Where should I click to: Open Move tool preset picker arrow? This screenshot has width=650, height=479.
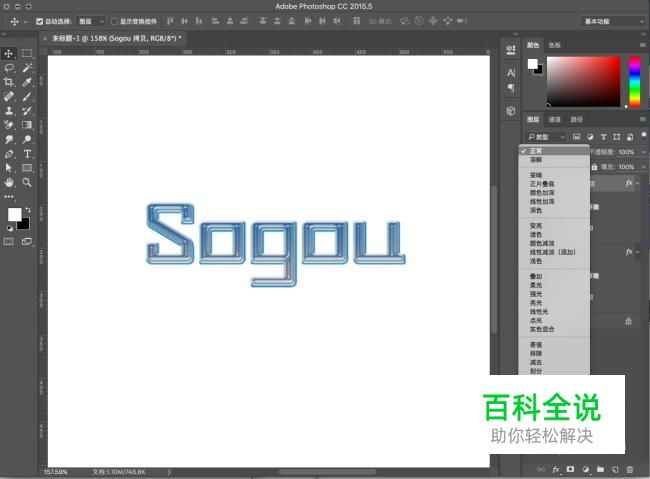[25, 22]
